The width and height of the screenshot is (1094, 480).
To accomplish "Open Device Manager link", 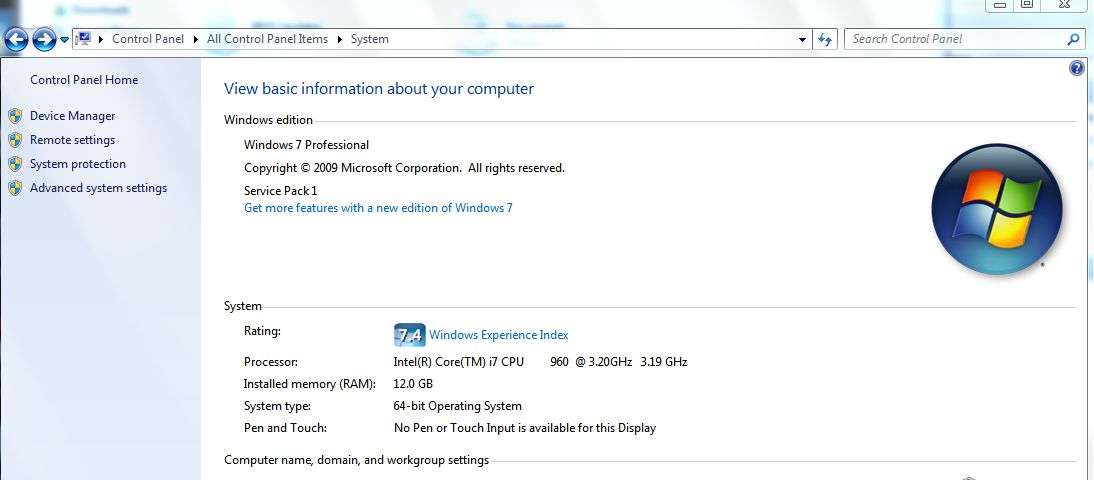I will [73, 116].
